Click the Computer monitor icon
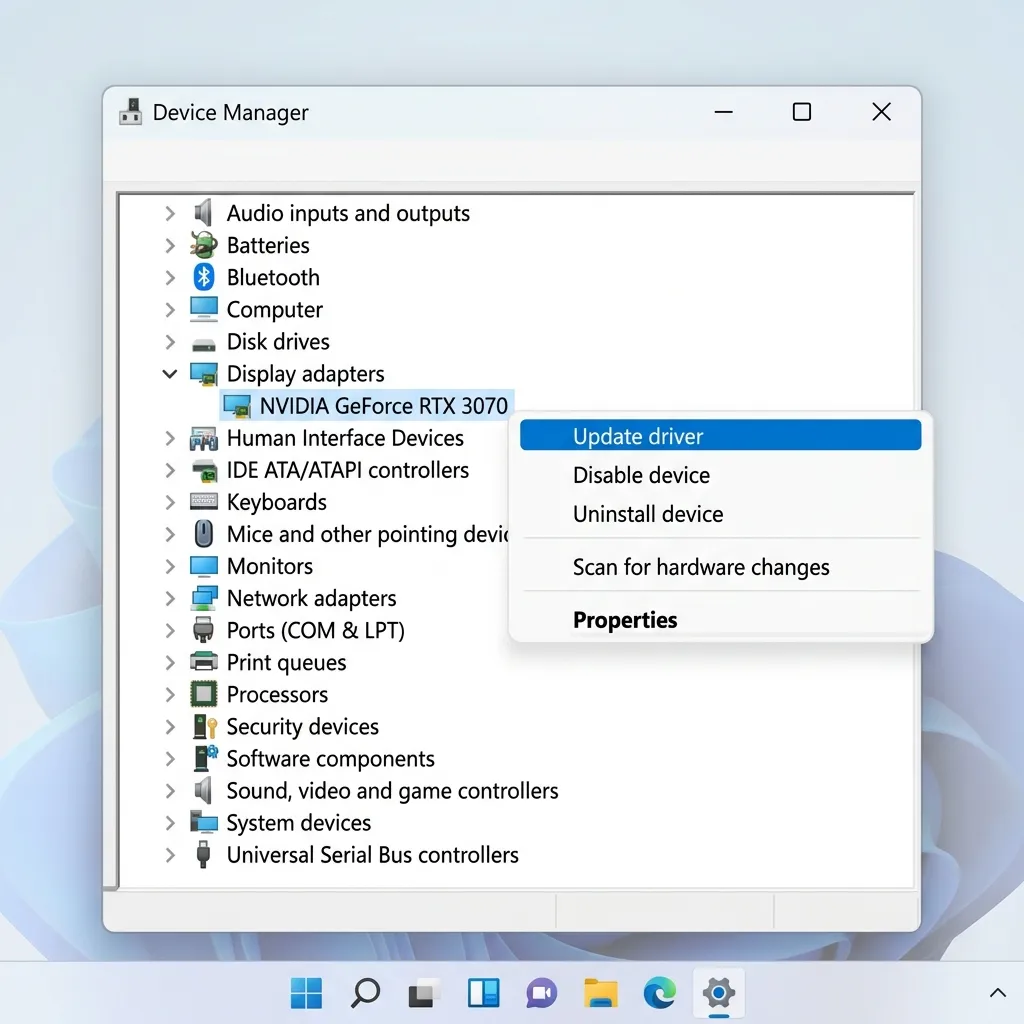 tap(204, 309)
